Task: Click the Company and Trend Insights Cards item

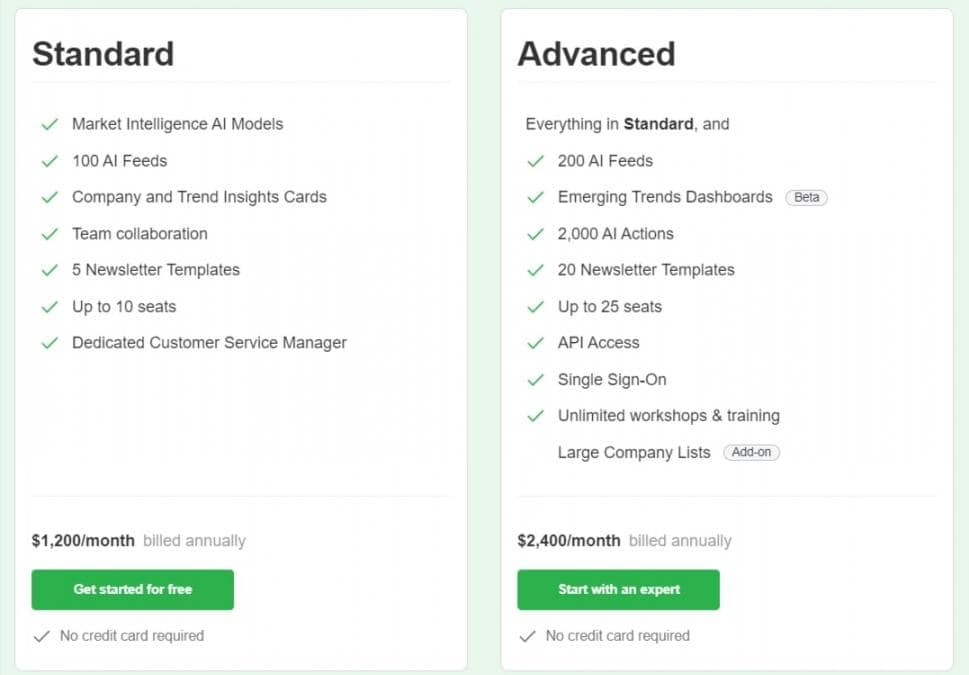Action: tap(199, 197)
